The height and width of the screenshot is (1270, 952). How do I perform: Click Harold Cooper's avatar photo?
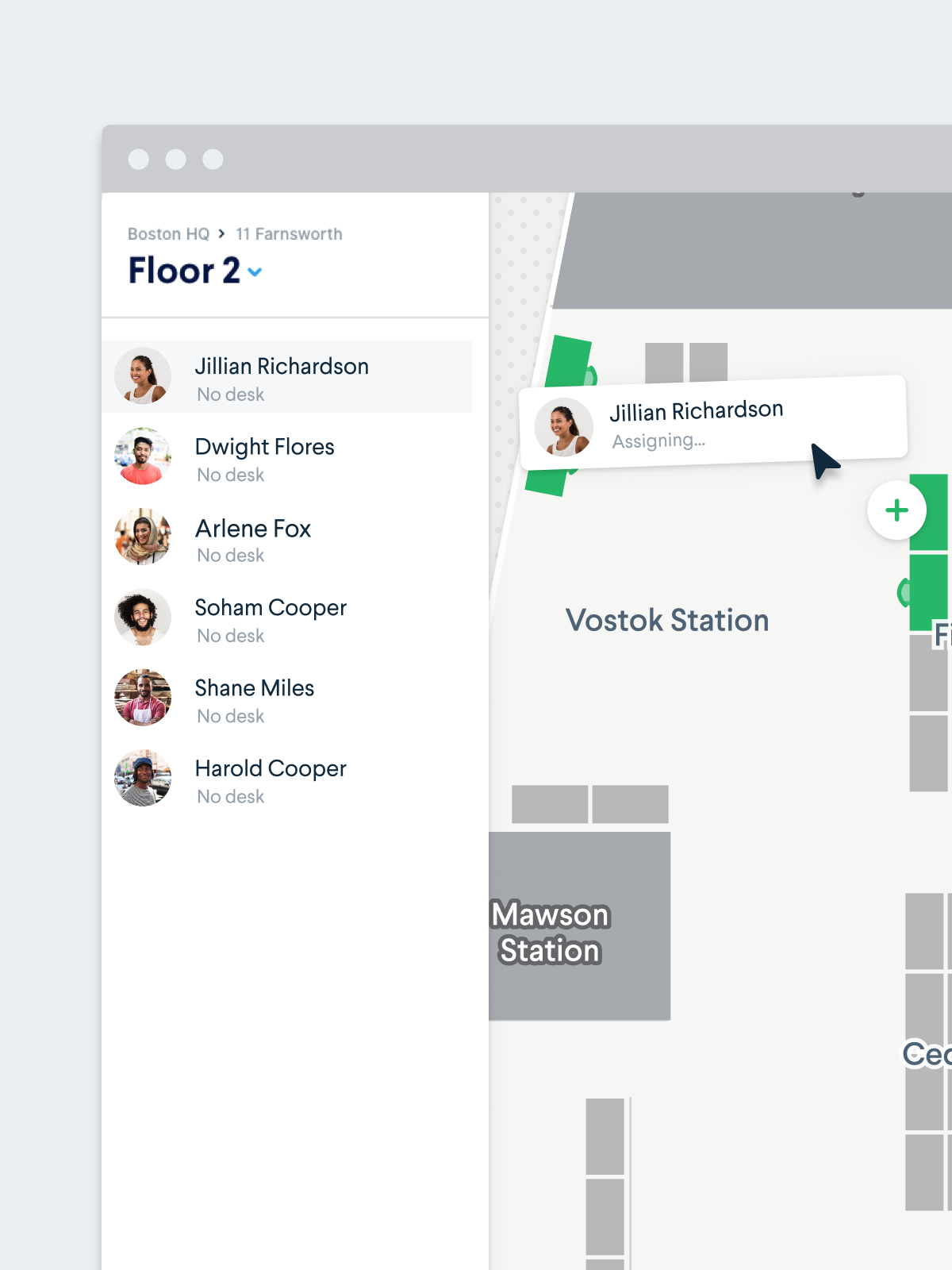pyautogui.click(x=143, y=778)
